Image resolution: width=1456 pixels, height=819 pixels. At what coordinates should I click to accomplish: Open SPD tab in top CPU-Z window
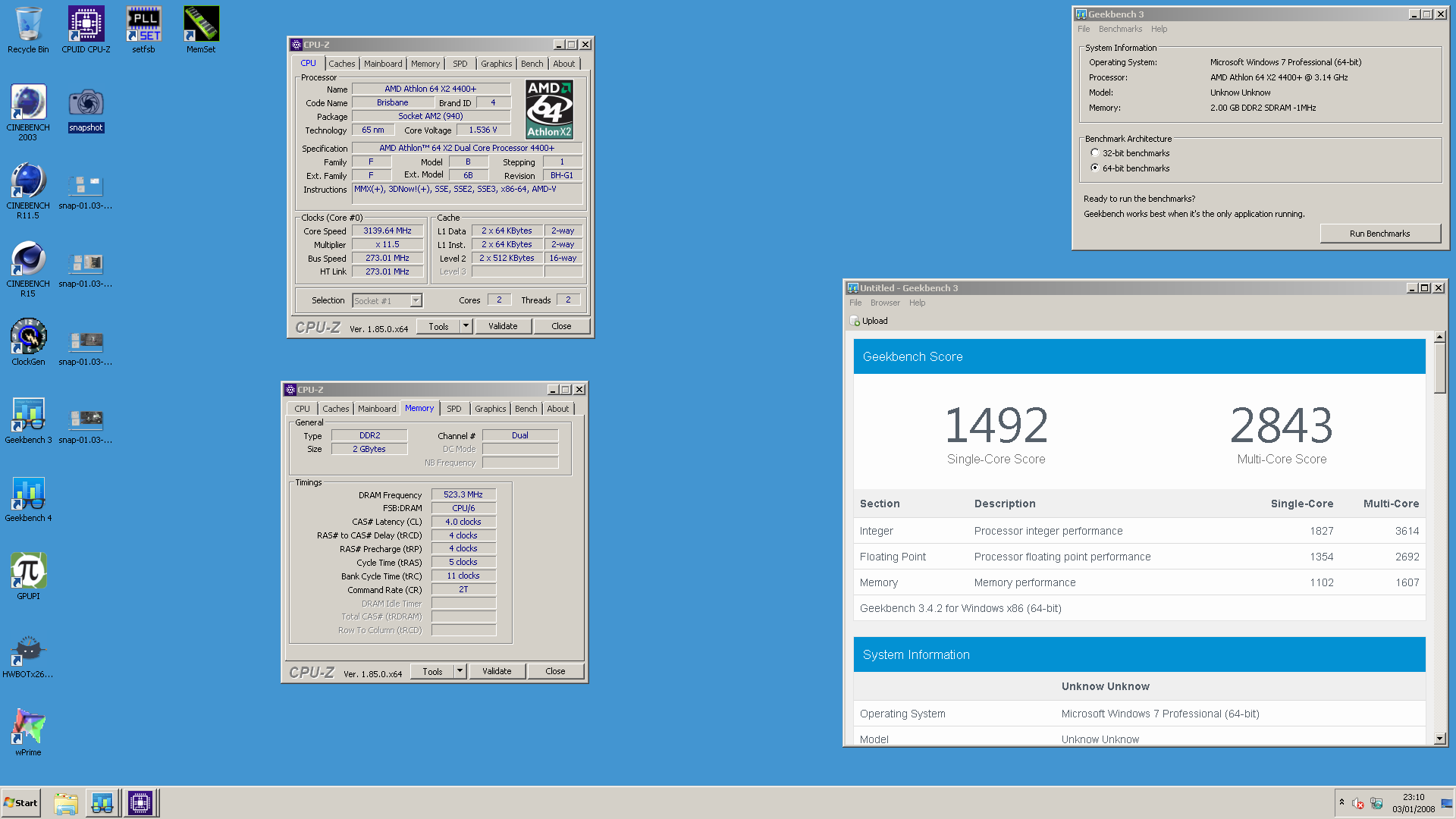pyautogui.click(x=460, y=64)
